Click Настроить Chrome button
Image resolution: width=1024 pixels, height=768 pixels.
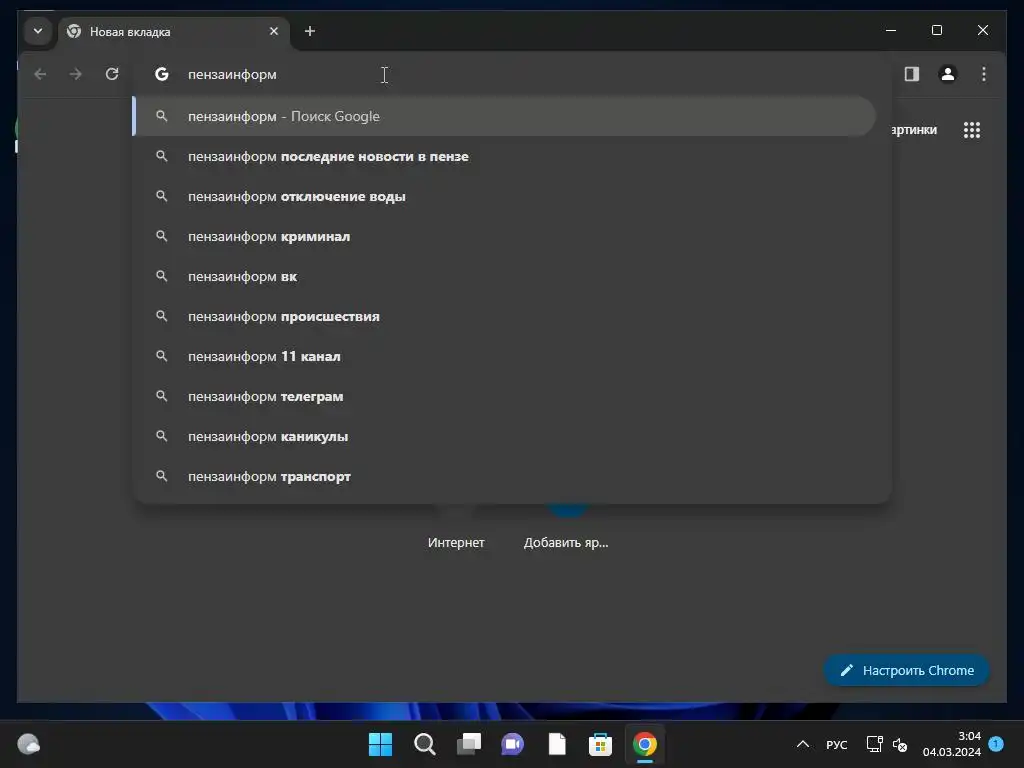click(x=906, y=671)
